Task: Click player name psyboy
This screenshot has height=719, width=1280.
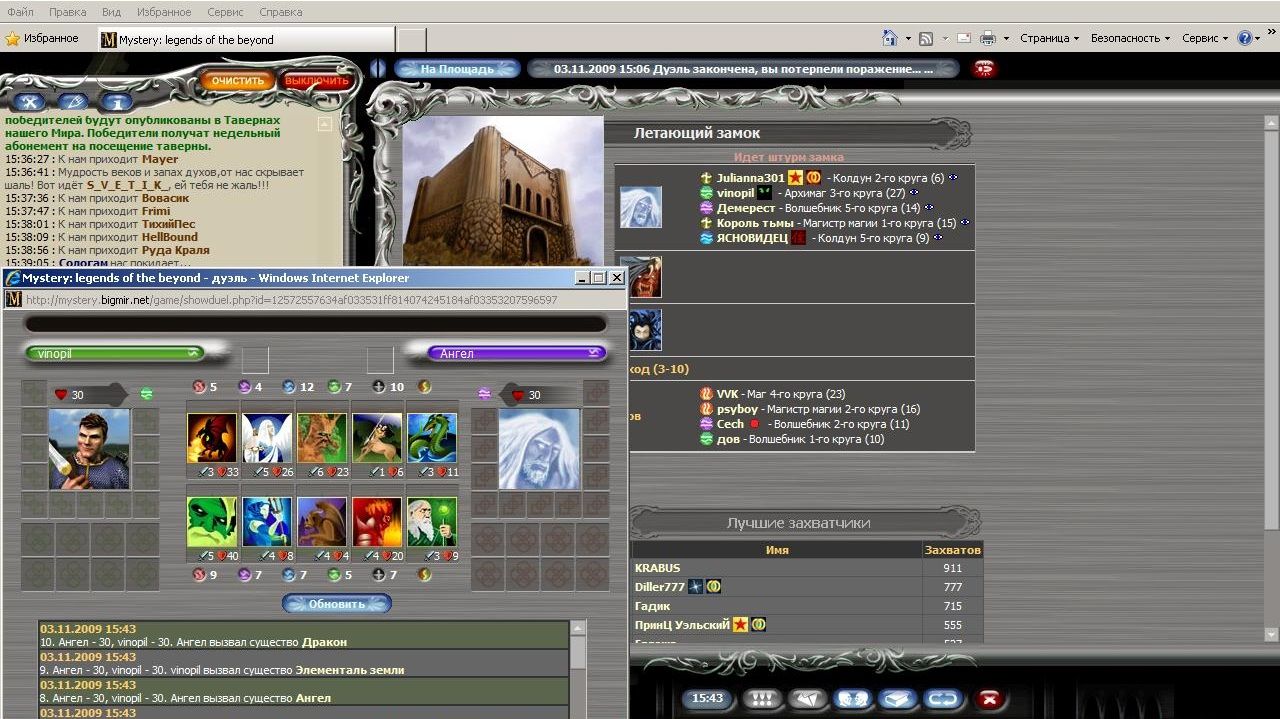Action: (x=737, y=409)
